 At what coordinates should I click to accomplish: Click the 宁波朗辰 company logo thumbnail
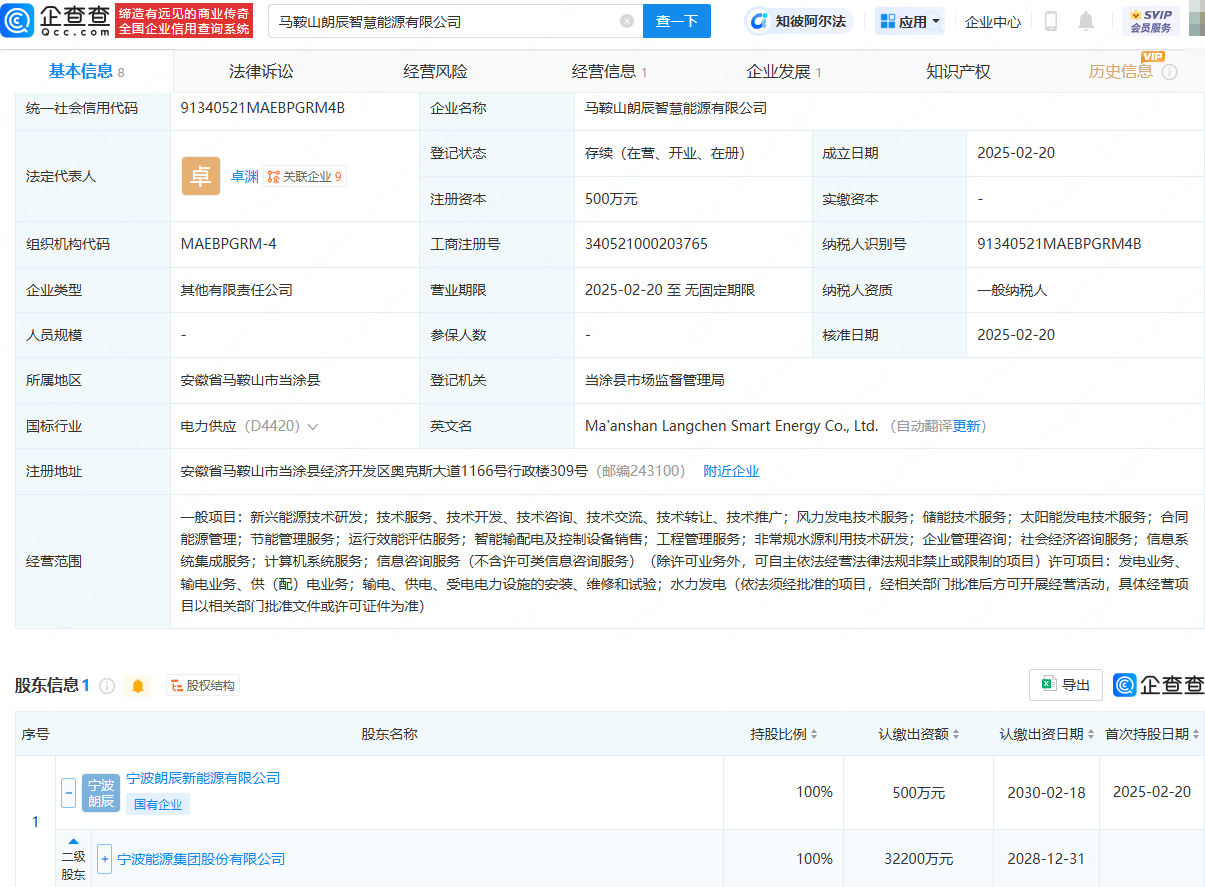(100, 792)
